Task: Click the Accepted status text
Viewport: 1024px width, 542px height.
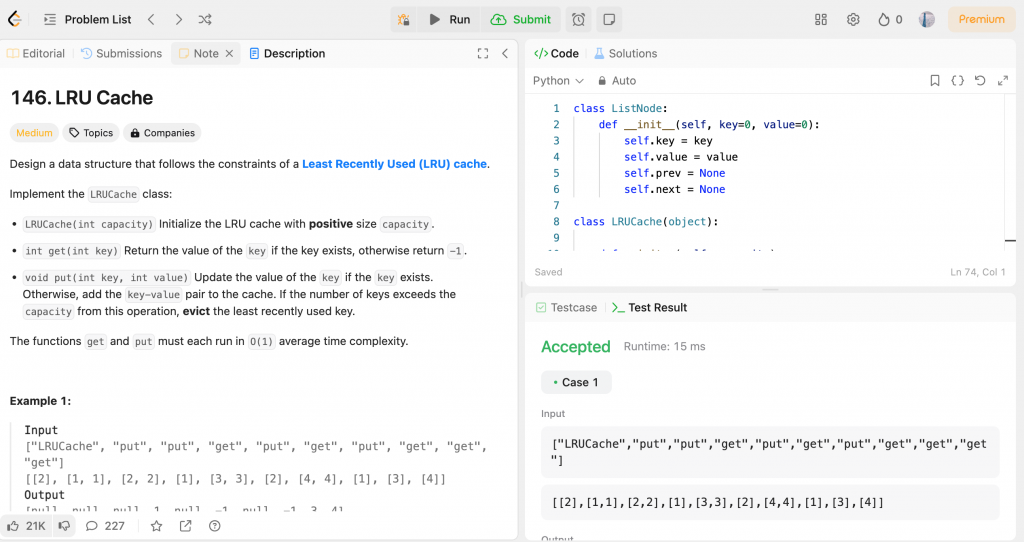Action: (575, 347)
